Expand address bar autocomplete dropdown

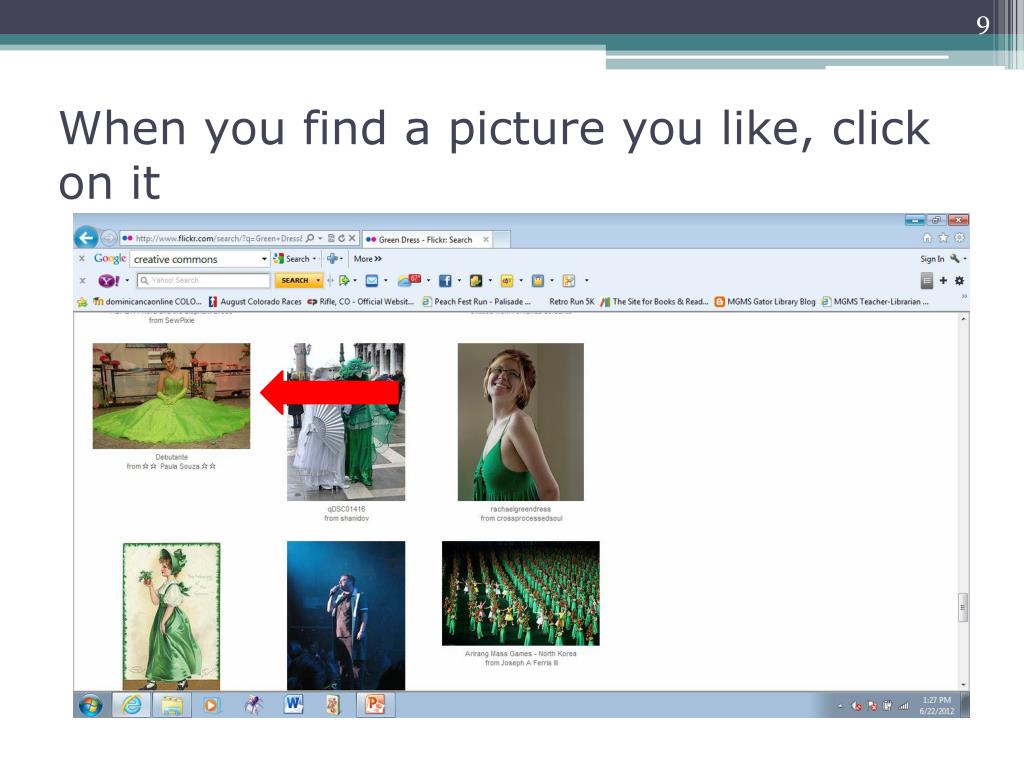(320, 238)
